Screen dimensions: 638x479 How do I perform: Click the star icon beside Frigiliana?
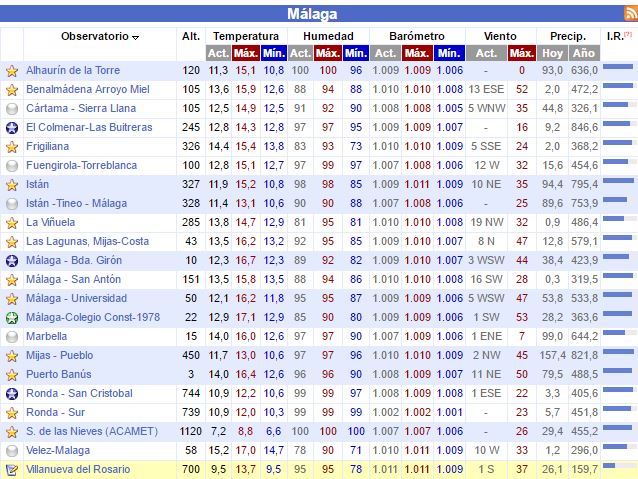coord(12,147)
